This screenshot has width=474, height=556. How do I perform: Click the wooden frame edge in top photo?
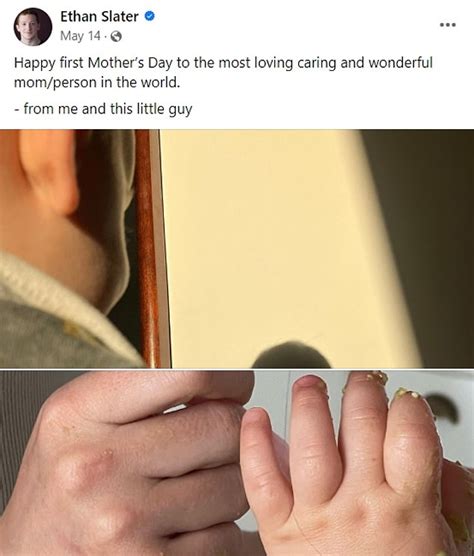[x=150, y=248]
